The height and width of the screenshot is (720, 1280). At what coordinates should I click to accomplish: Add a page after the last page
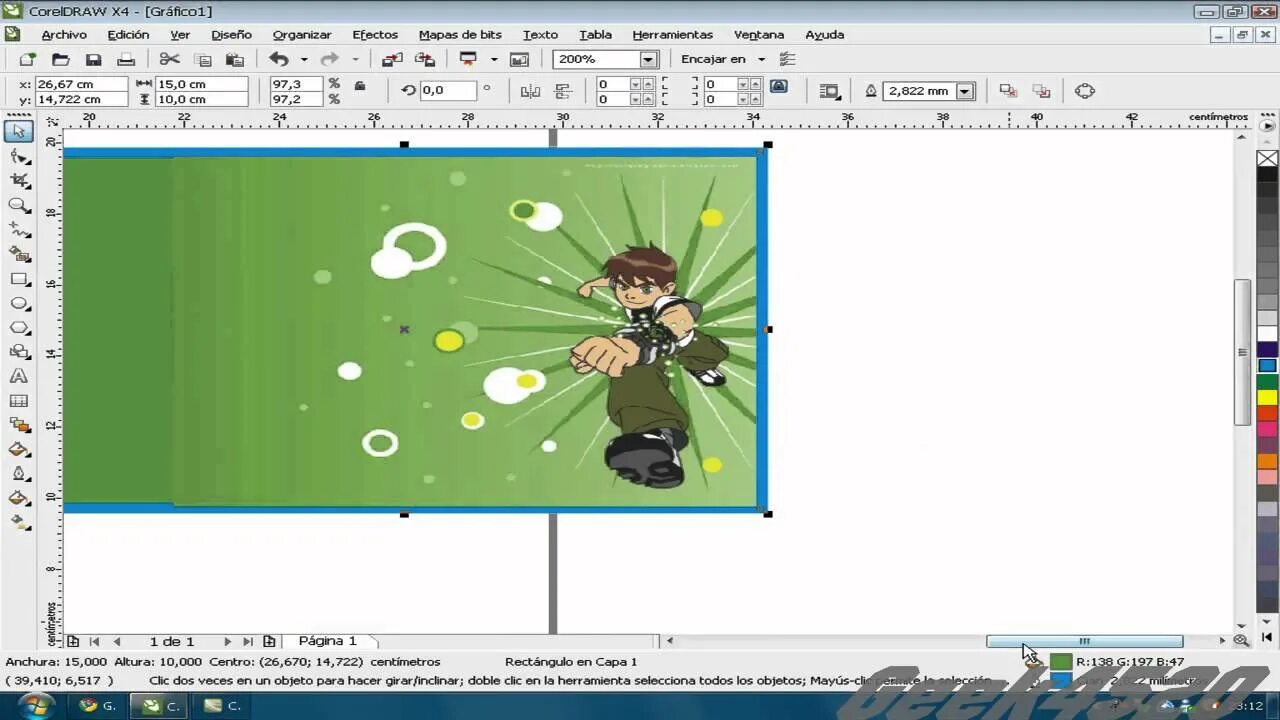(x=269, y=641)
